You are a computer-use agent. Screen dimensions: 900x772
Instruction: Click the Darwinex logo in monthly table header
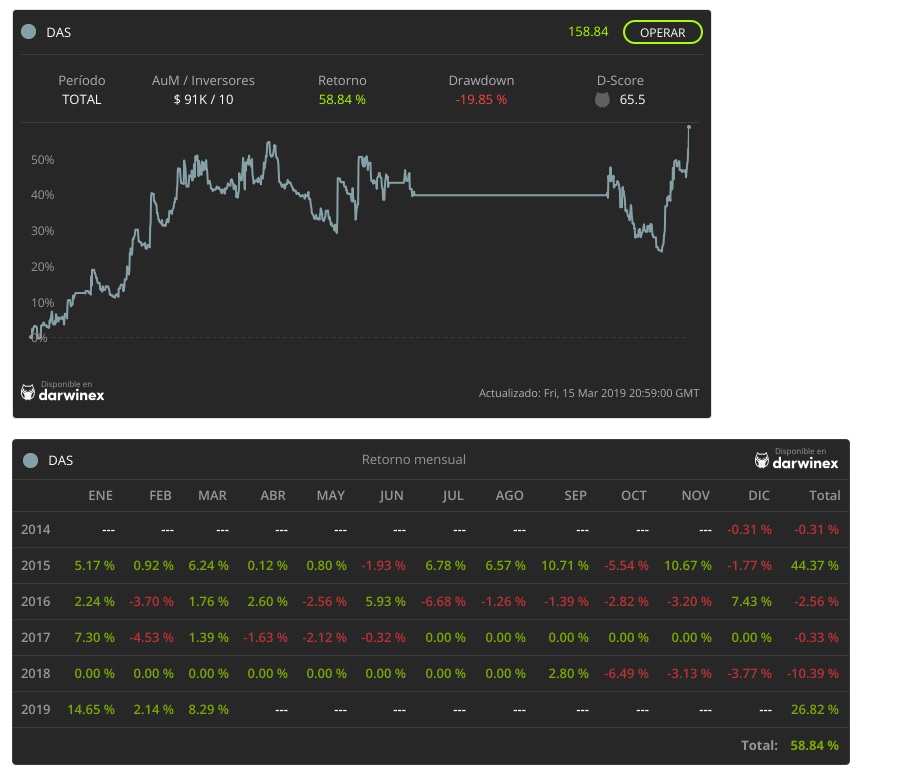coord(796,460)
